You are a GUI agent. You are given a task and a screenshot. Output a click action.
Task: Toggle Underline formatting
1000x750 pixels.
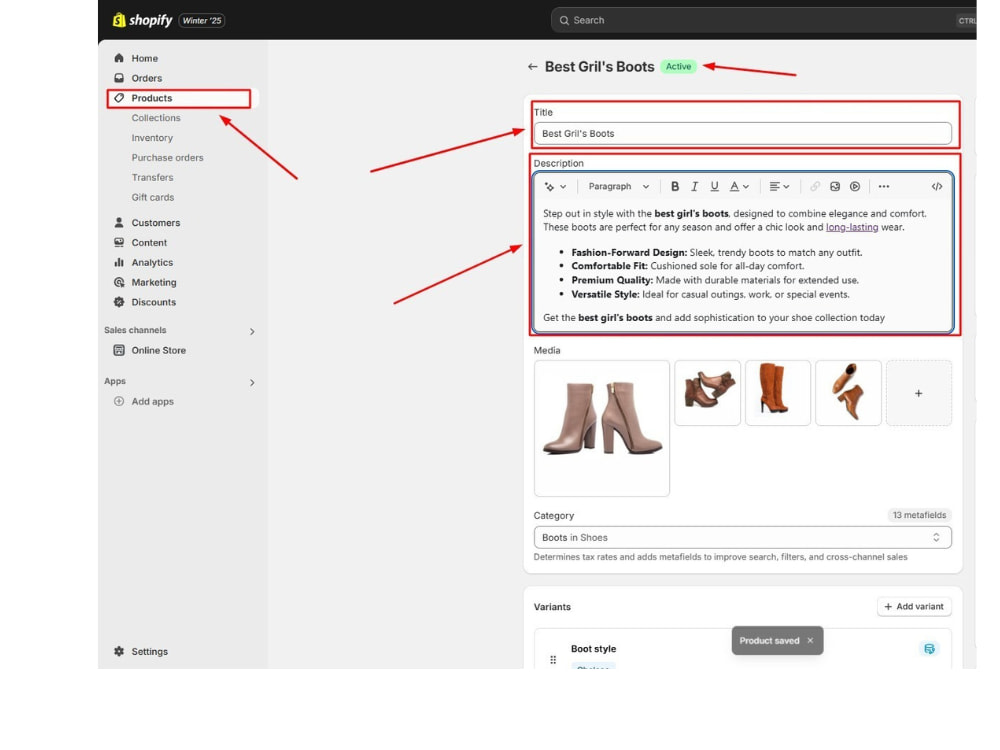tap(714, 186)
